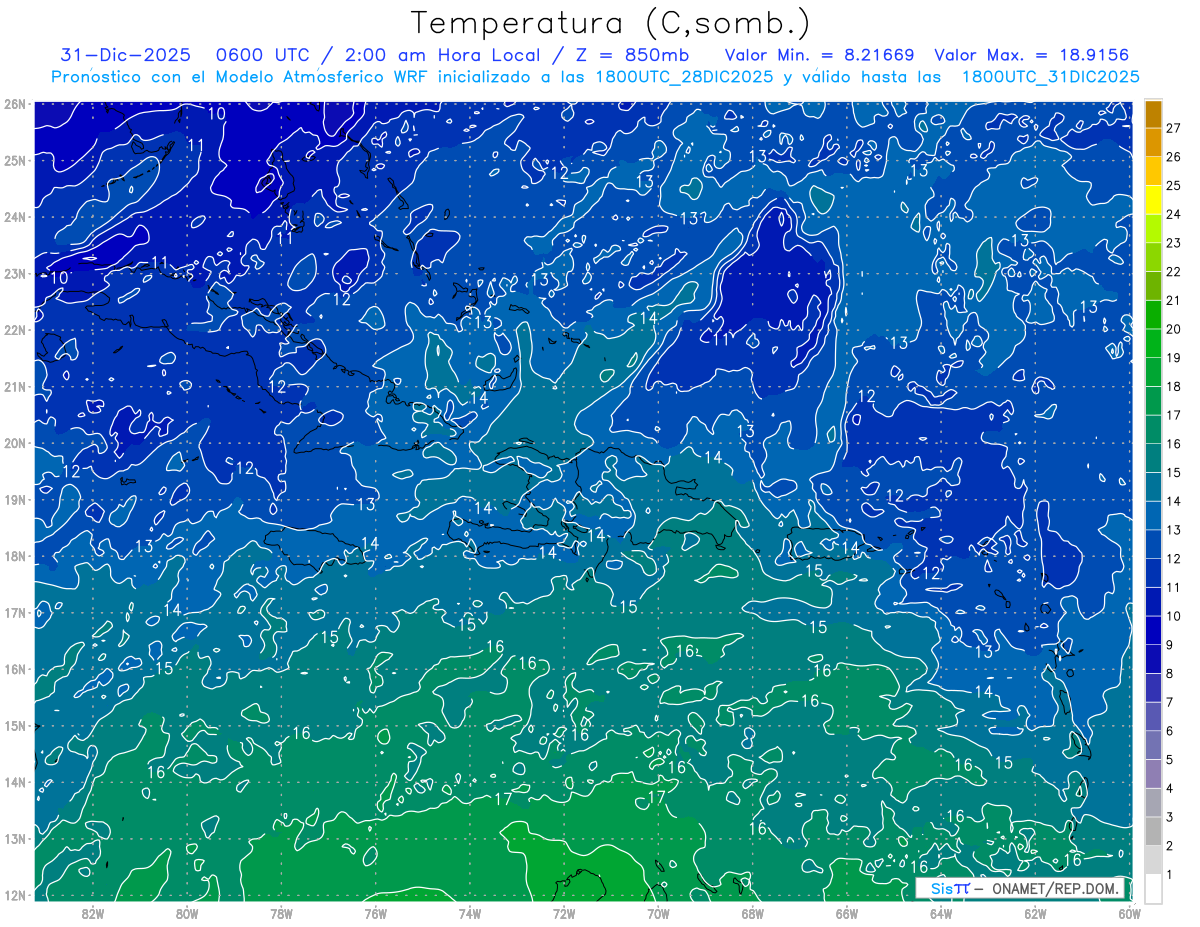The height and width of the screenshot is (927, 1200).
Task: Click the 15N latitude axis label
Action: click(14, 725)
